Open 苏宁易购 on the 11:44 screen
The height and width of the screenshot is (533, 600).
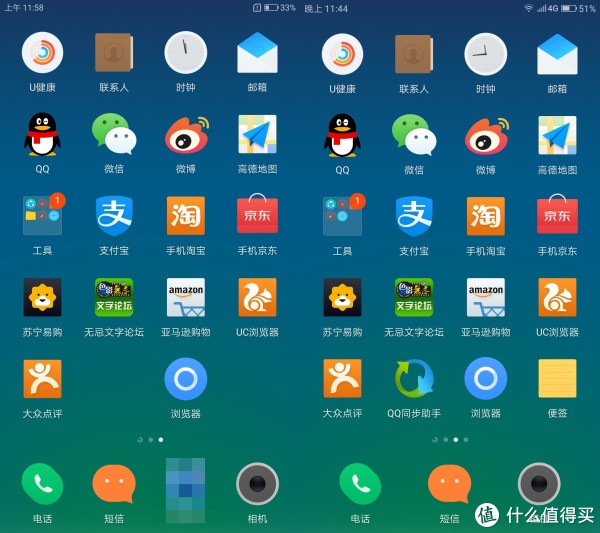(342, 297)
